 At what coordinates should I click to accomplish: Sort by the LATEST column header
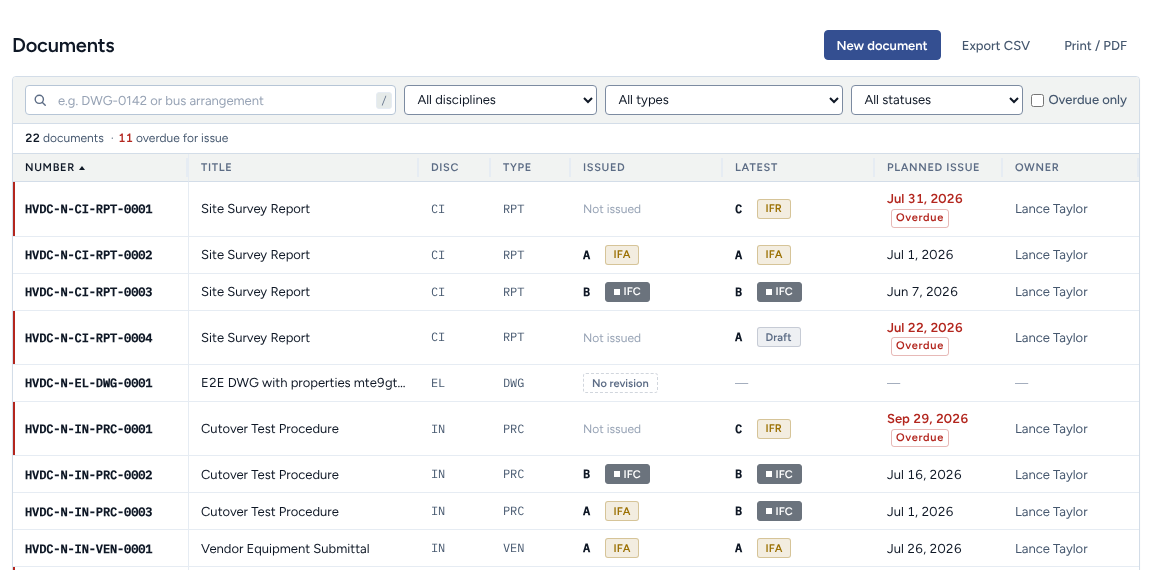click(x=756, y=167)
